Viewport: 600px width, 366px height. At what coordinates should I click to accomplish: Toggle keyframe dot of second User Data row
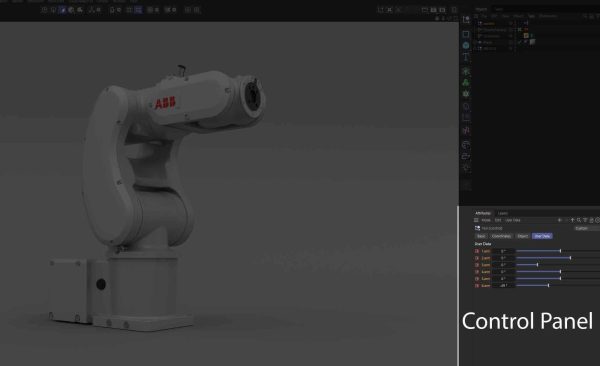point(477,258)
